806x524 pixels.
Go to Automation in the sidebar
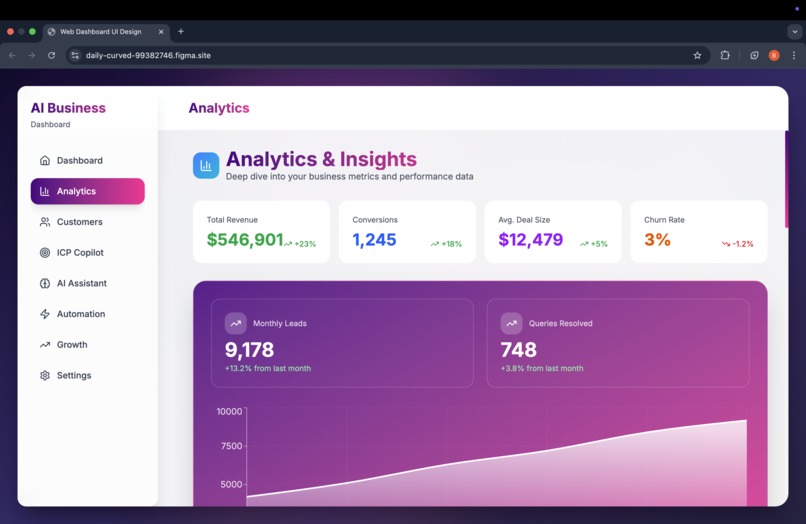tap(87, 314)
